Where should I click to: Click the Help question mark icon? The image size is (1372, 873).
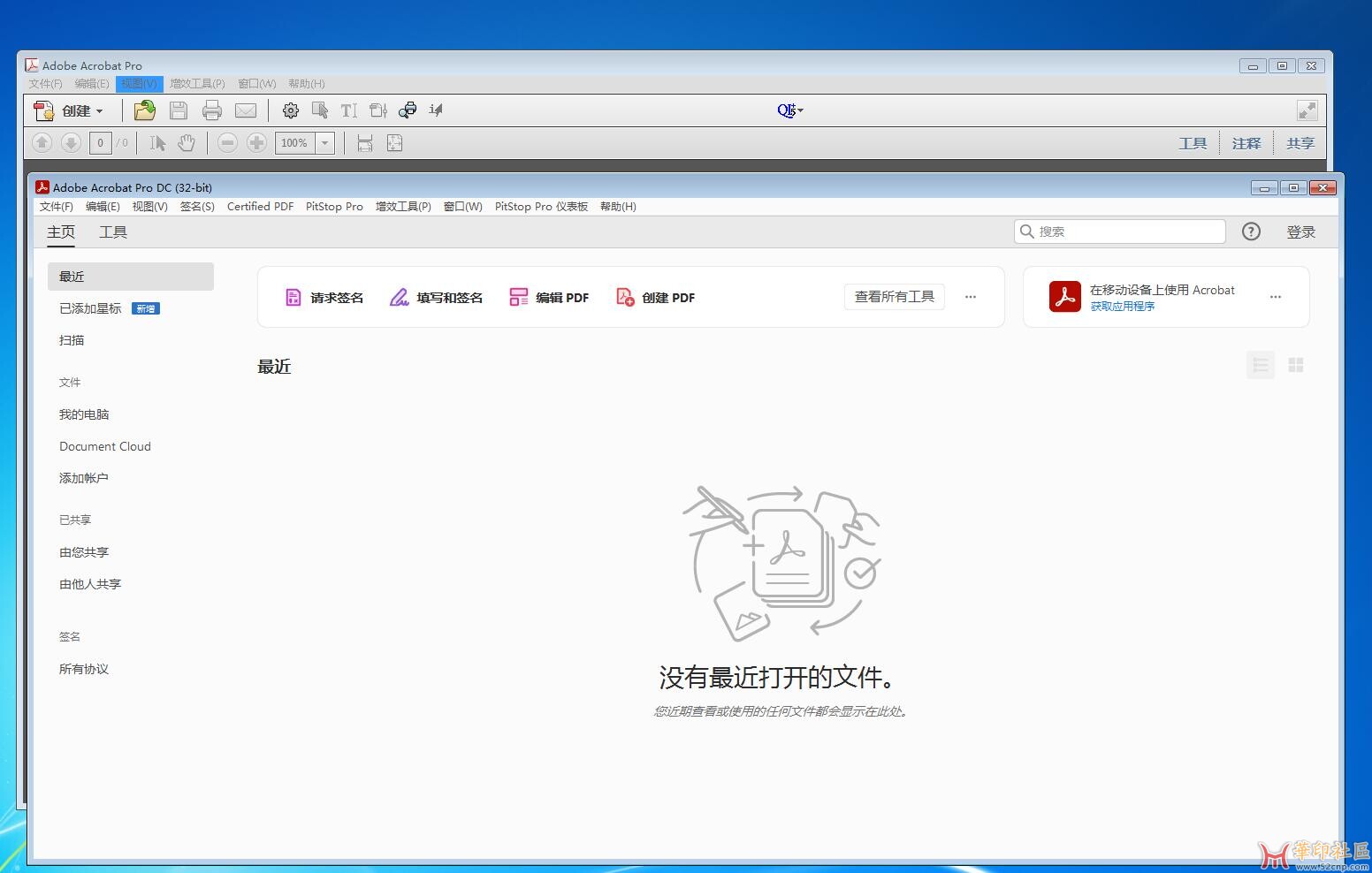coord(1251,232)
